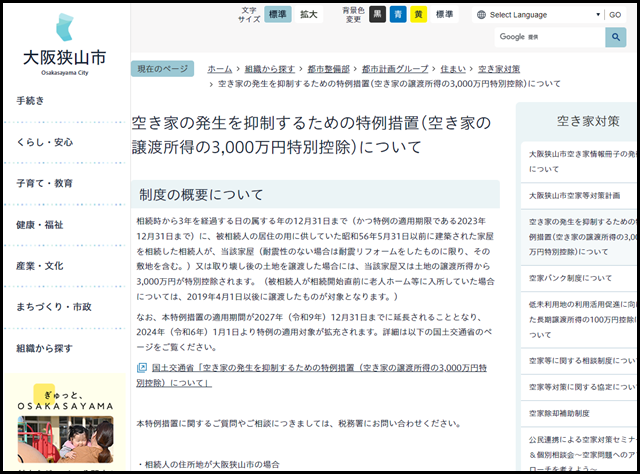The width and height of the screenshot is (640, 474).
Task: Click the 組織から探す breadcrumb link
Action: tap(270, 69)
